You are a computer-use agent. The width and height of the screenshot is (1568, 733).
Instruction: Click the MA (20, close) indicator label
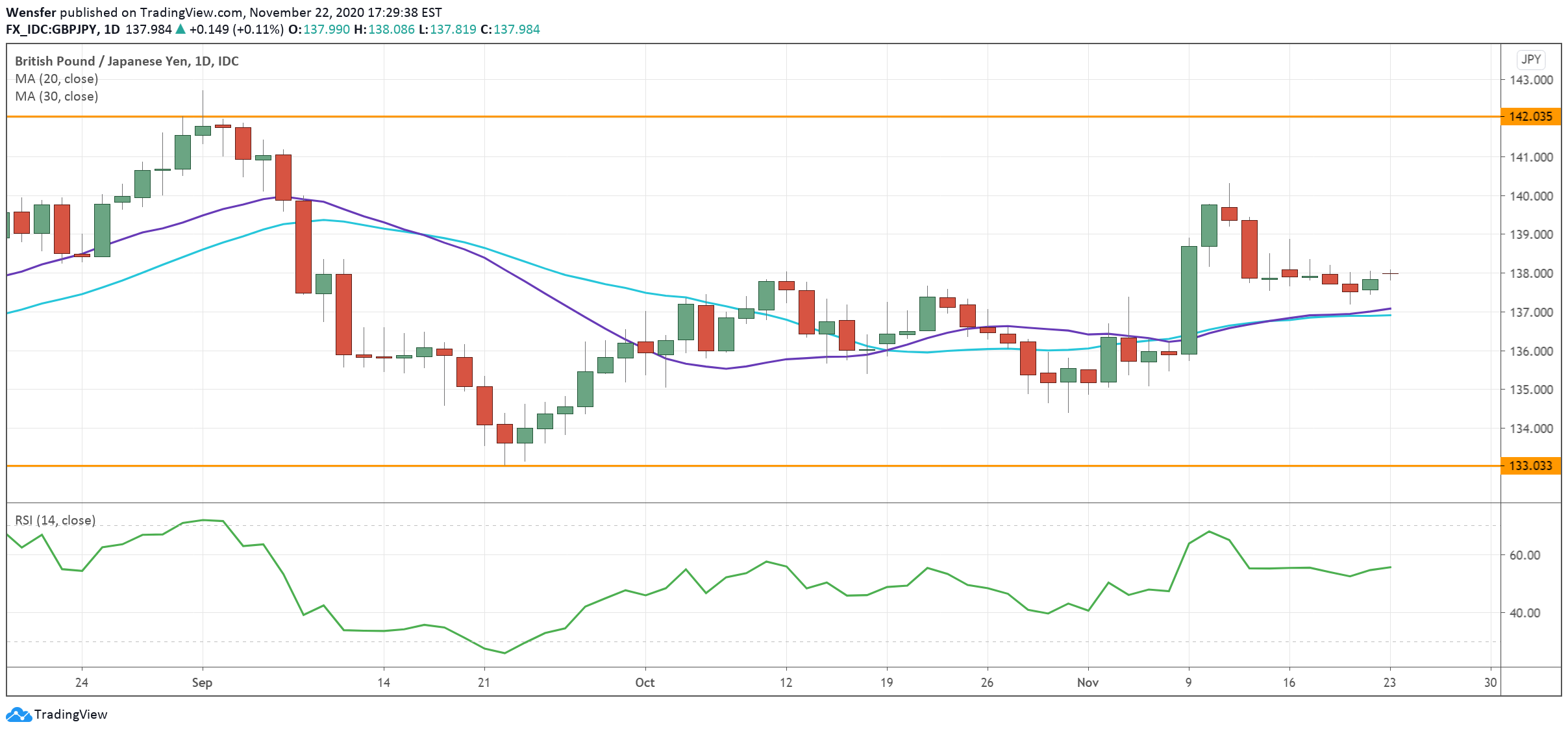pos(56,79)
